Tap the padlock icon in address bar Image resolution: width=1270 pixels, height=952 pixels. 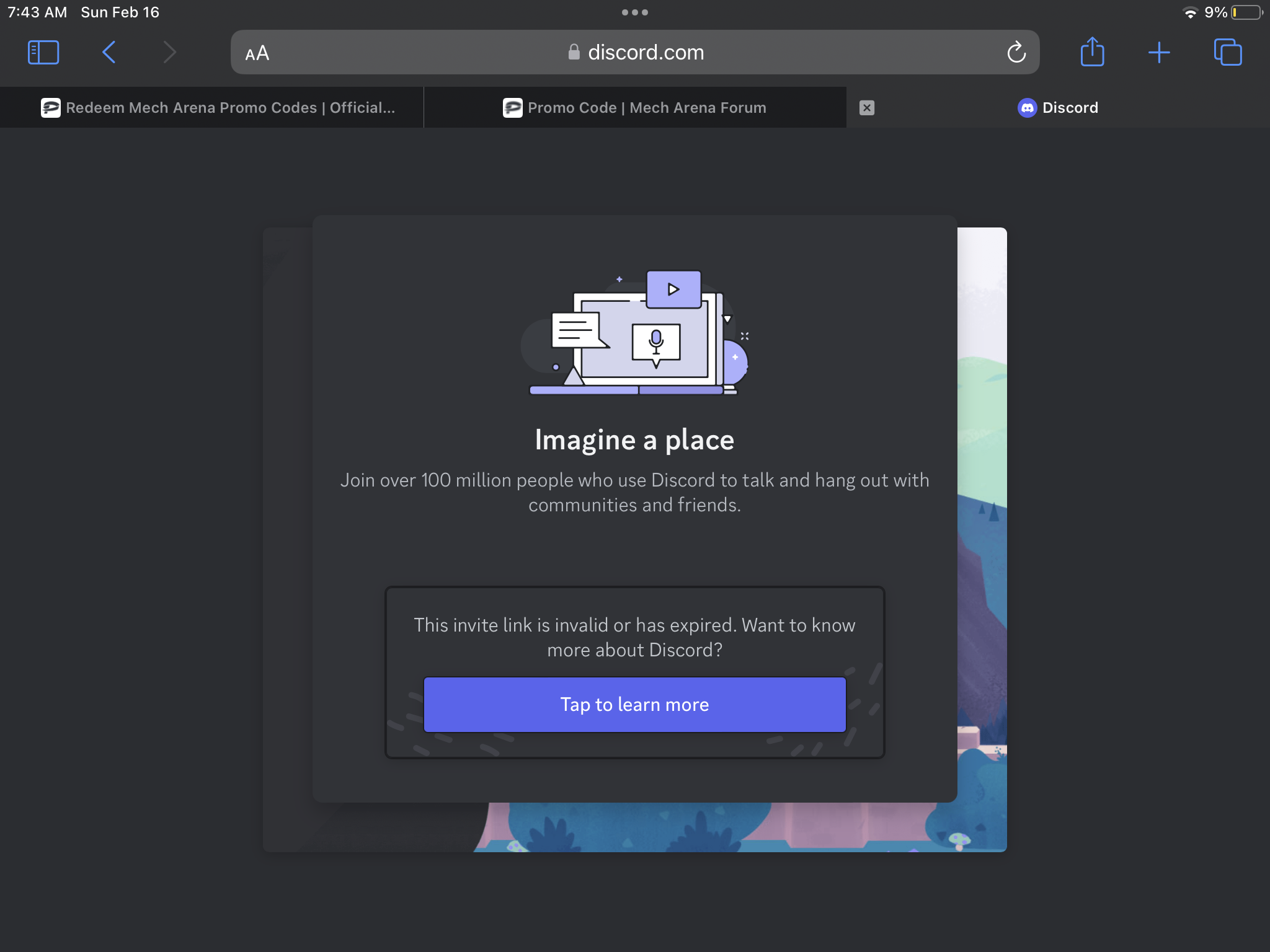(574, 52)
